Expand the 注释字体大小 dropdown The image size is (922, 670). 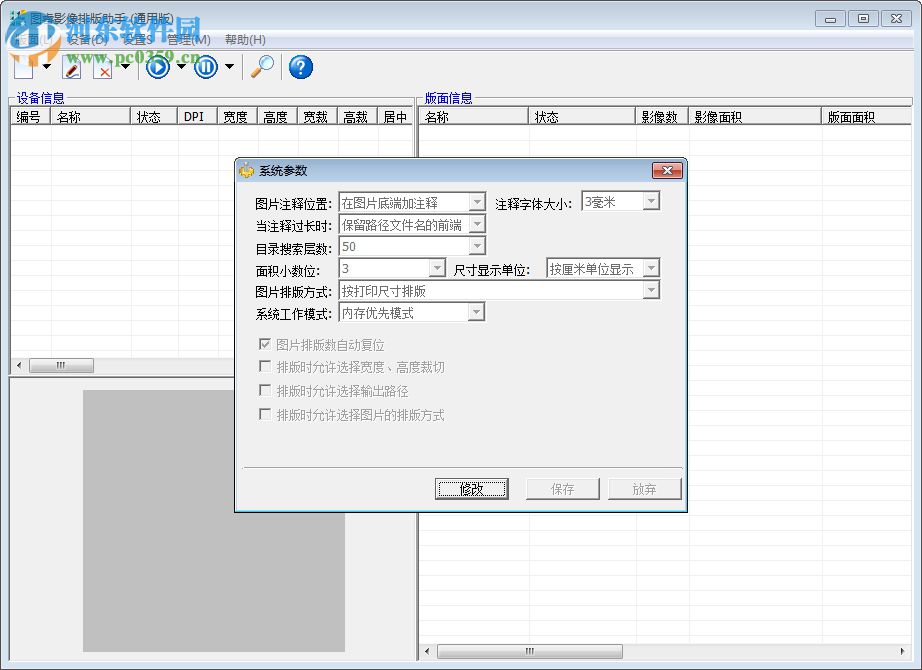(x=654, y=201)
